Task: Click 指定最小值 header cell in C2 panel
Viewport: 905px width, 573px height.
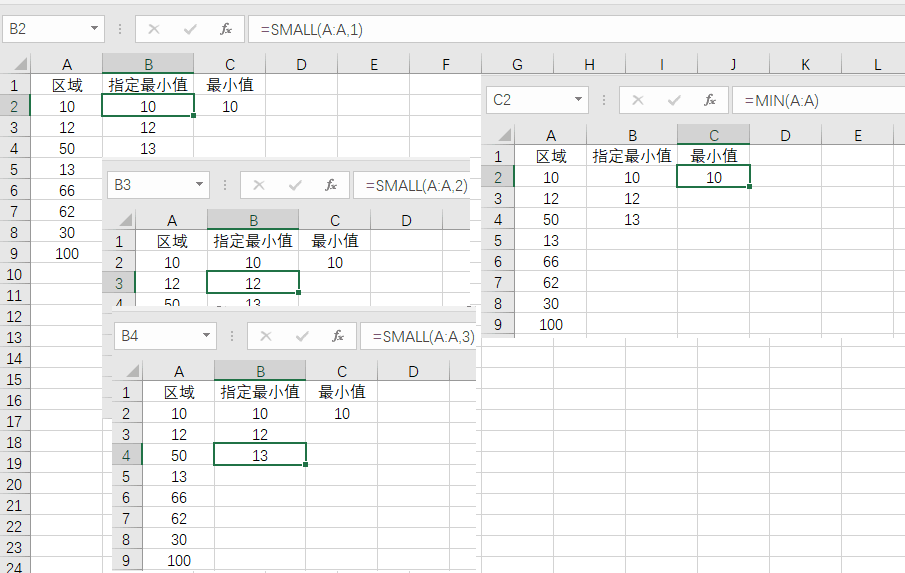Action: 632,156
